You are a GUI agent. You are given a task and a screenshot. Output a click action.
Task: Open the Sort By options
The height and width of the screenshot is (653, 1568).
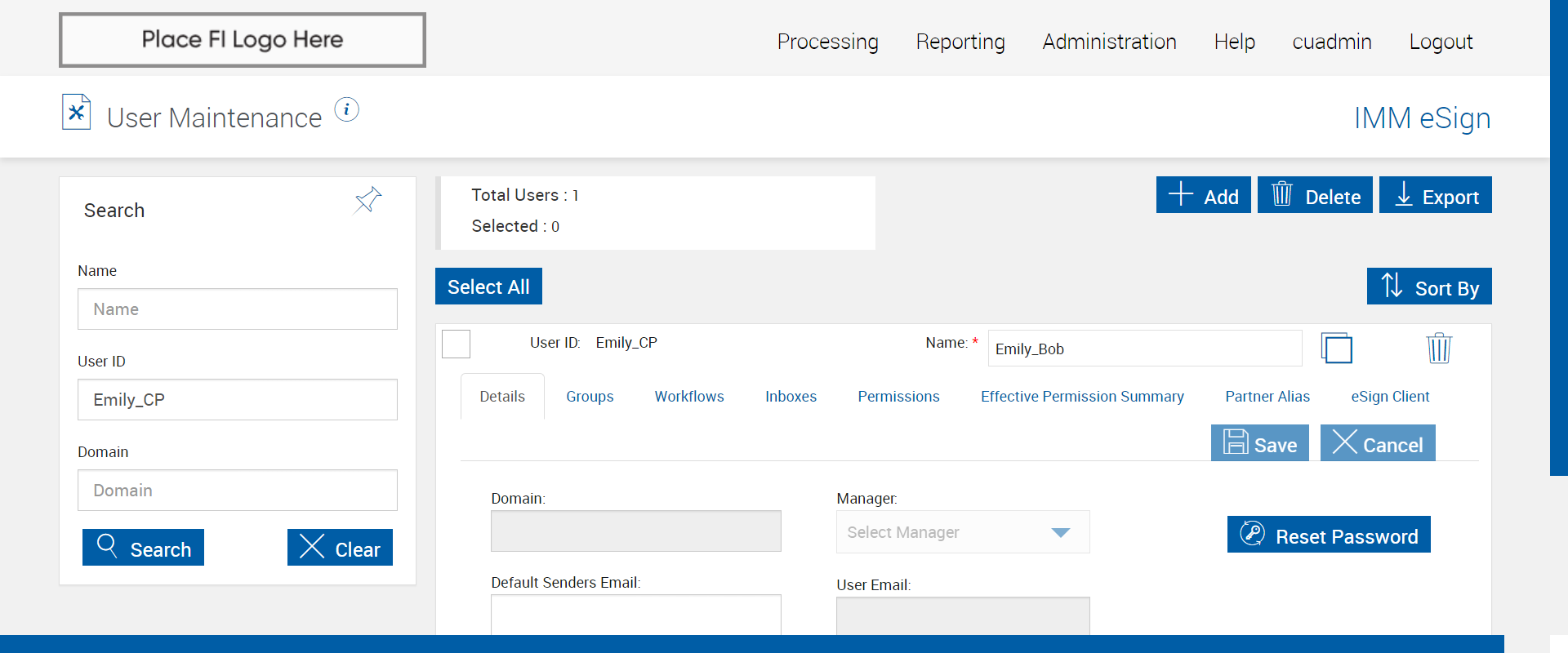(x=1429, y=287)
